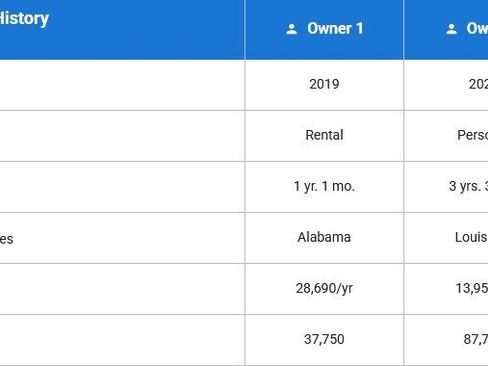
Task: Click second owner's Personal type cell
Action: pos(472,135)
